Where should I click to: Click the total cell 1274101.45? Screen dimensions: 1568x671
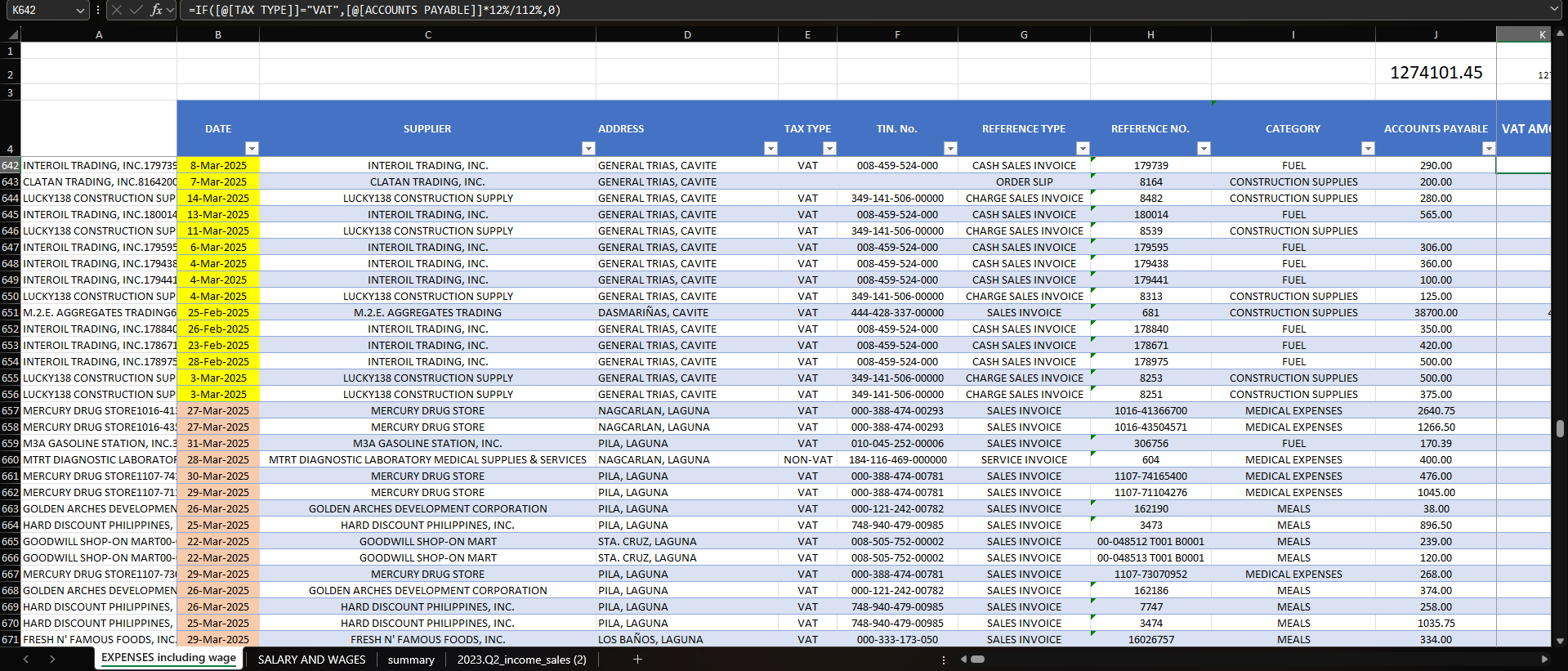pos(1436,72)
